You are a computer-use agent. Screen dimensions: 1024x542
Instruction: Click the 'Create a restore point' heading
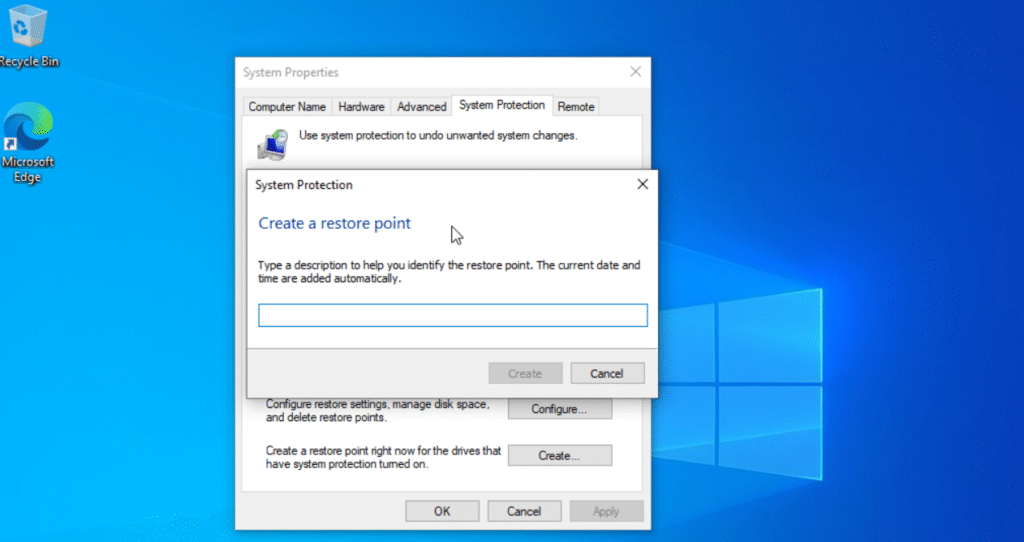(334, 223)
